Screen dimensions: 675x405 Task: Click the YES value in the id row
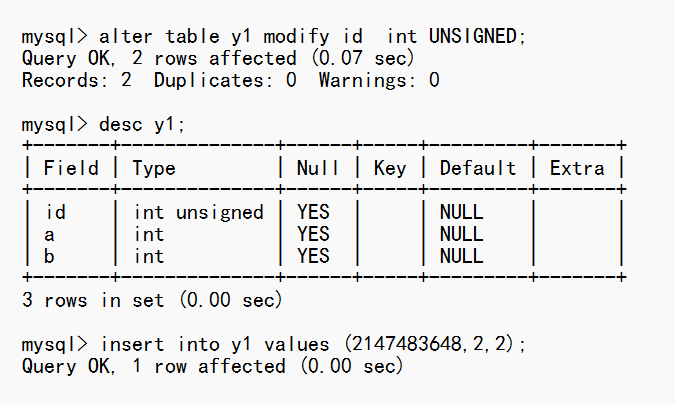click(x=313, y=212)
